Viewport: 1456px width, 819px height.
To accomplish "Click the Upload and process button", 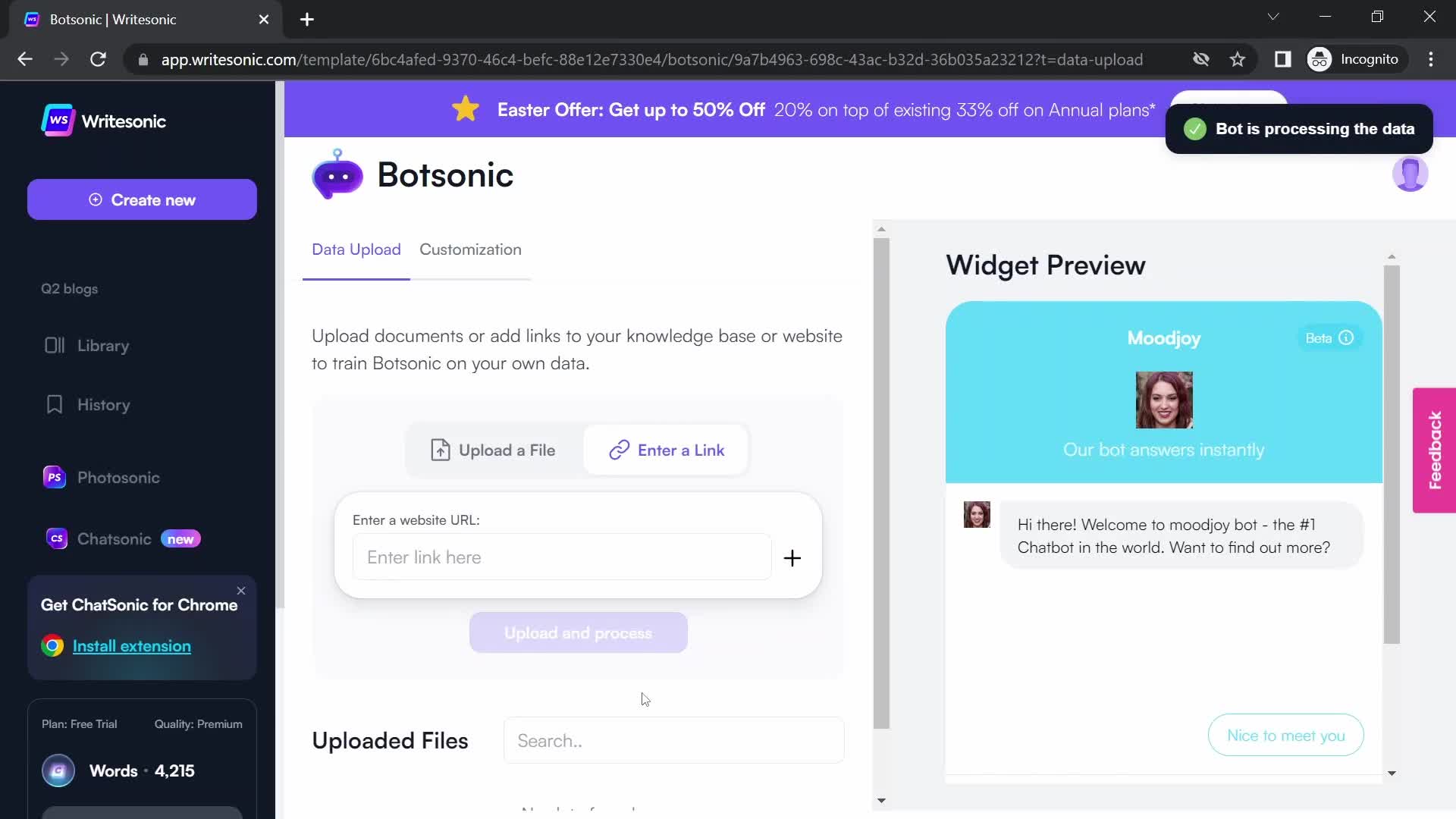I will coord(578,633).
